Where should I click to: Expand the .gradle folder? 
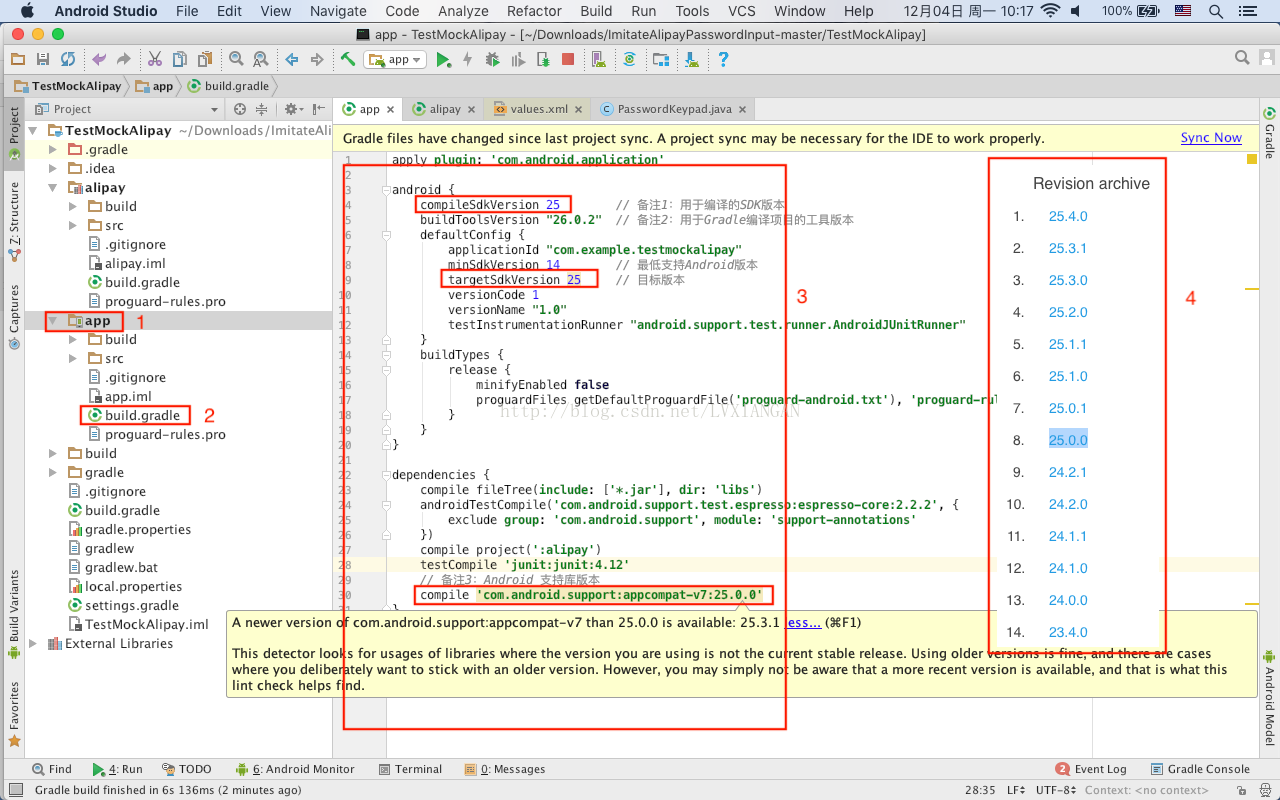(54, 149)
